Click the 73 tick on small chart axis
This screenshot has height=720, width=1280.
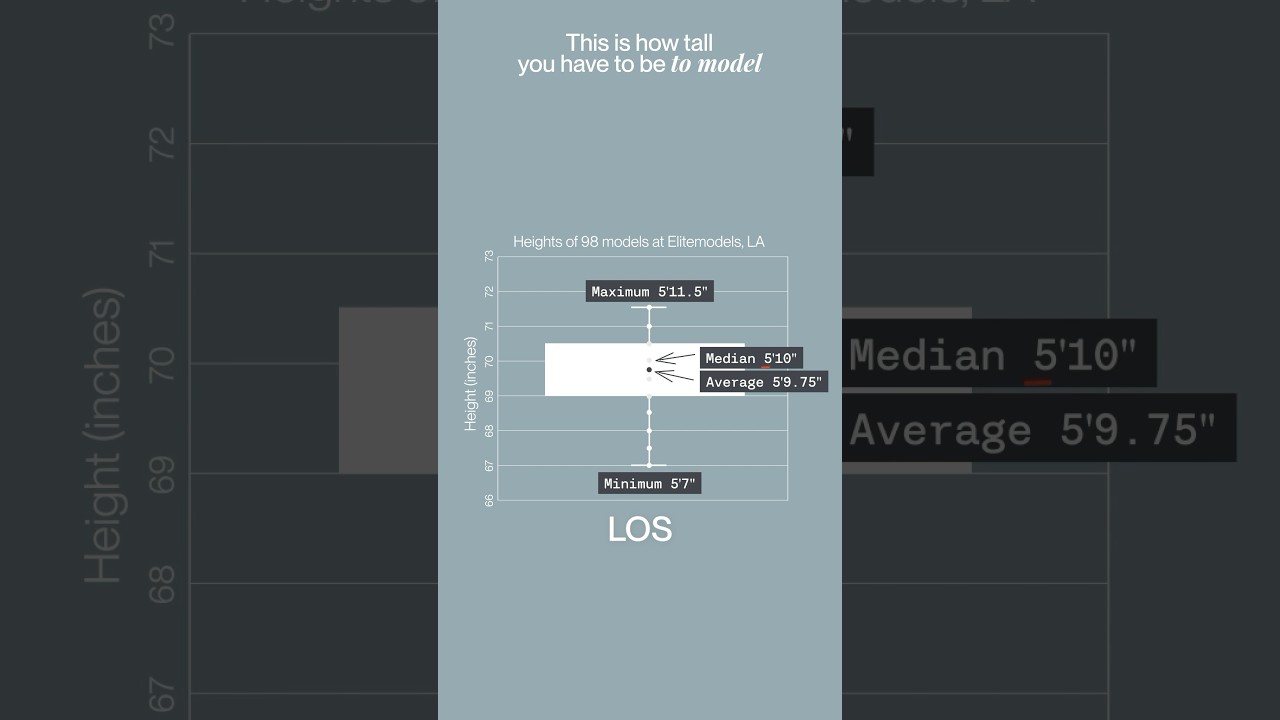tap(489, 256)
